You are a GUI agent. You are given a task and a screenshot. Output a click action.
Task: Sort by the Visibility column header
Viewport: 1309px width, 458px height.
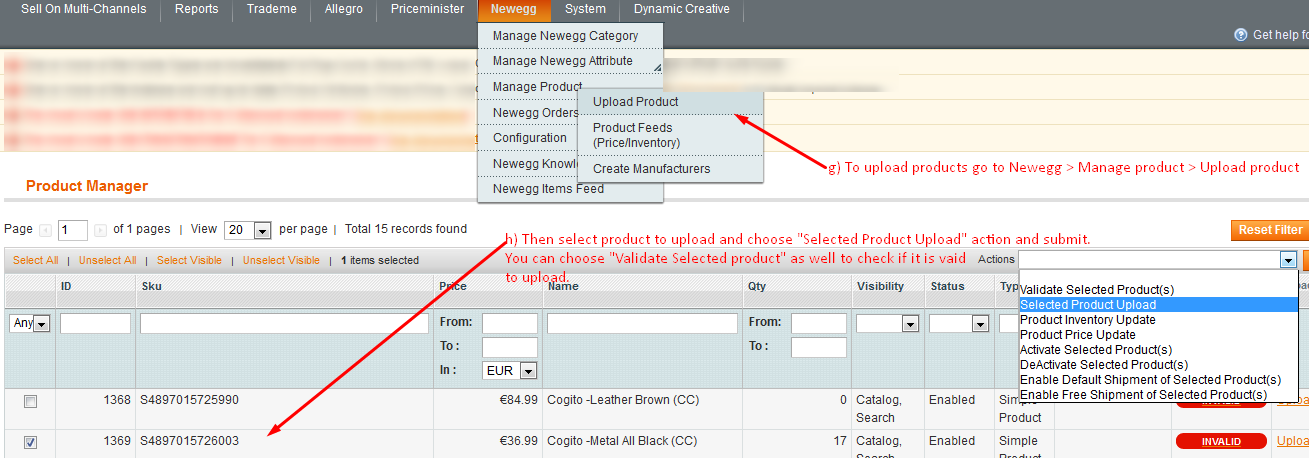pyautogui.click(x=880, y=287)
